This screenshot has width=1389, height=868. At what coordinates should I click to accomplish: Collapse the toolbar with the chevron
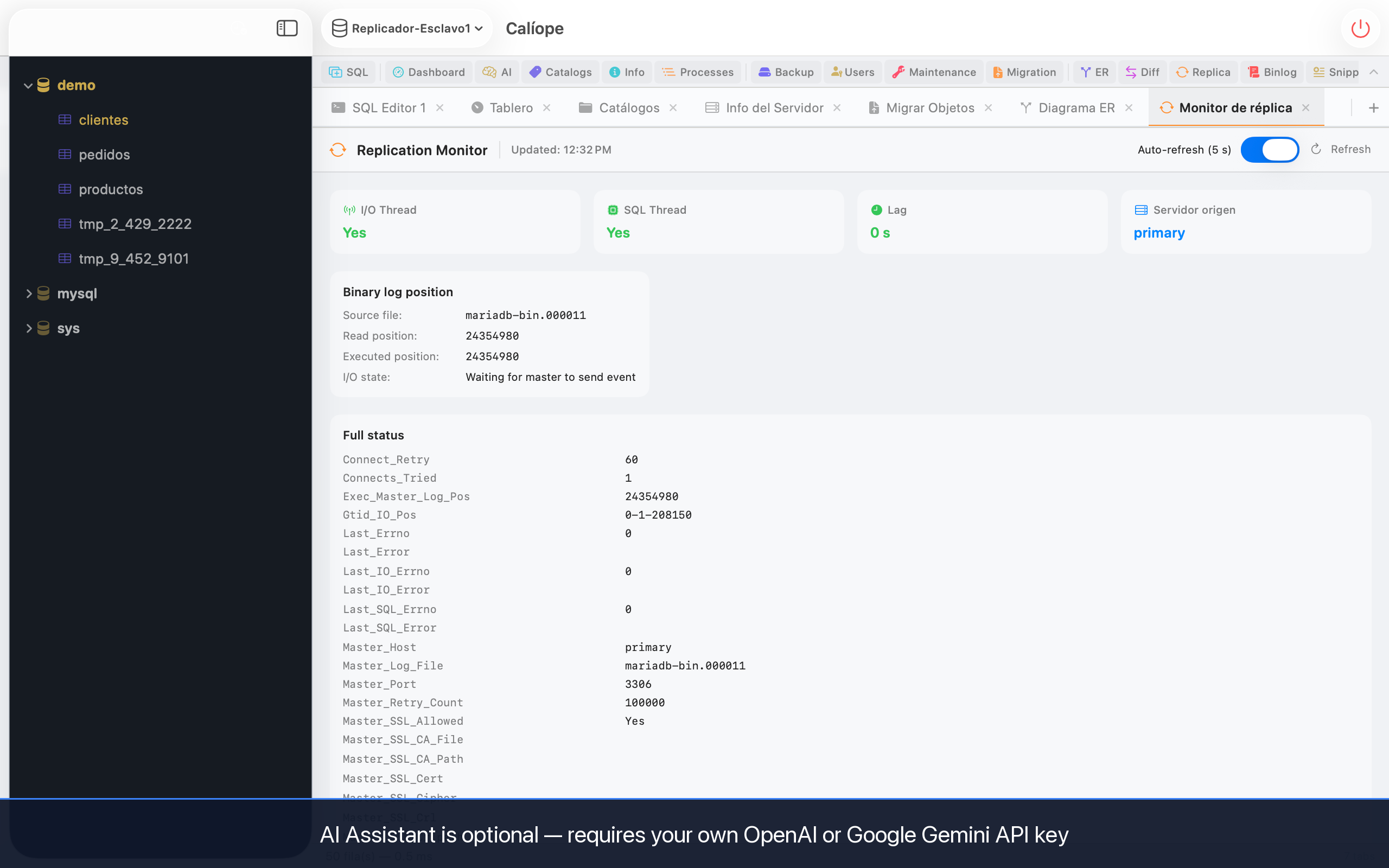point(1373,72)
